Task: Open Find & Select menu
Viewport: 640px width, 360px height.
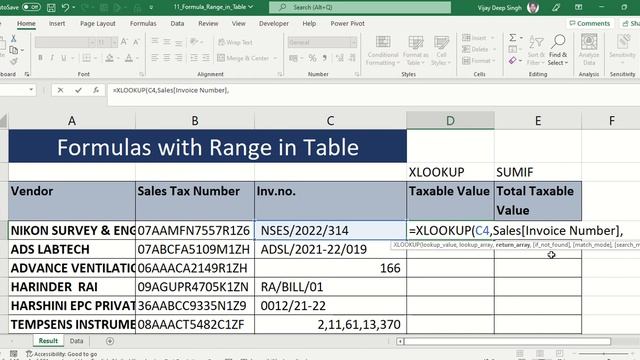Action: tap(558, 50)
